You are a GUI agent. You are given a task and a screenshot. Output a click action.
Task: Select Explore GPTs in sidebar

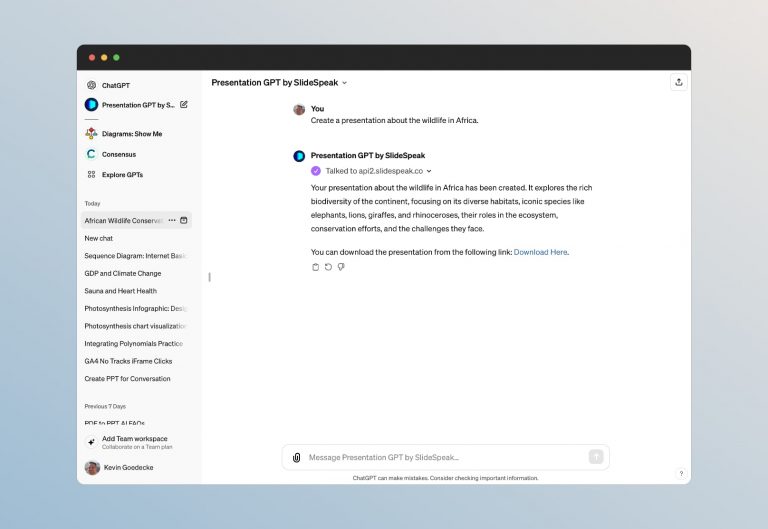tap(122, 174)
